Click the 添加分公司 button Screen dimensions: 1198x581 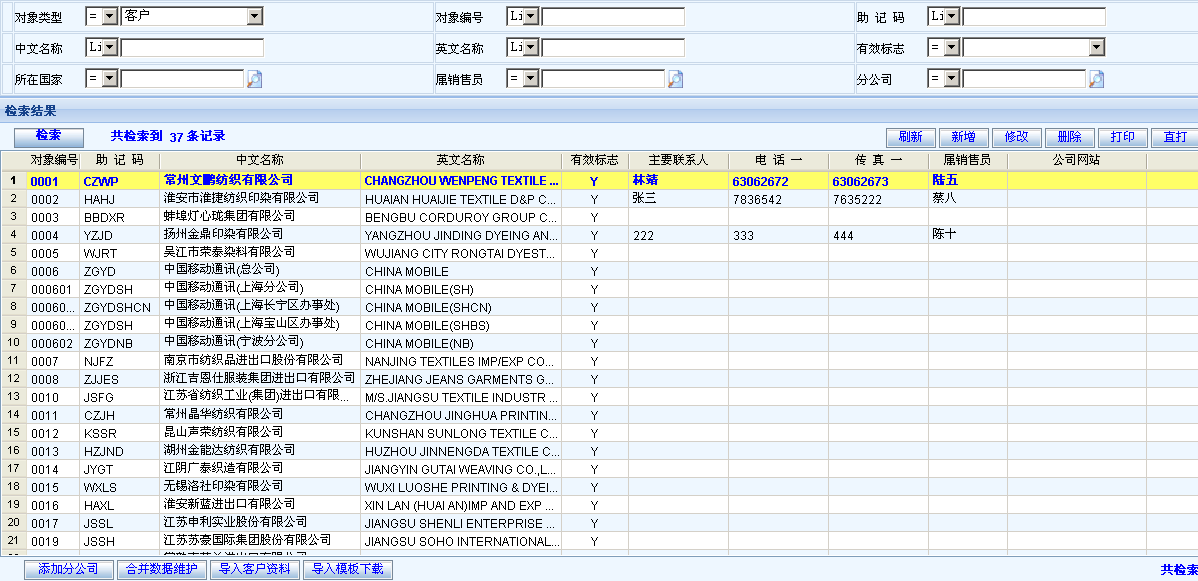pyautogui.click(x=69, y=570)
